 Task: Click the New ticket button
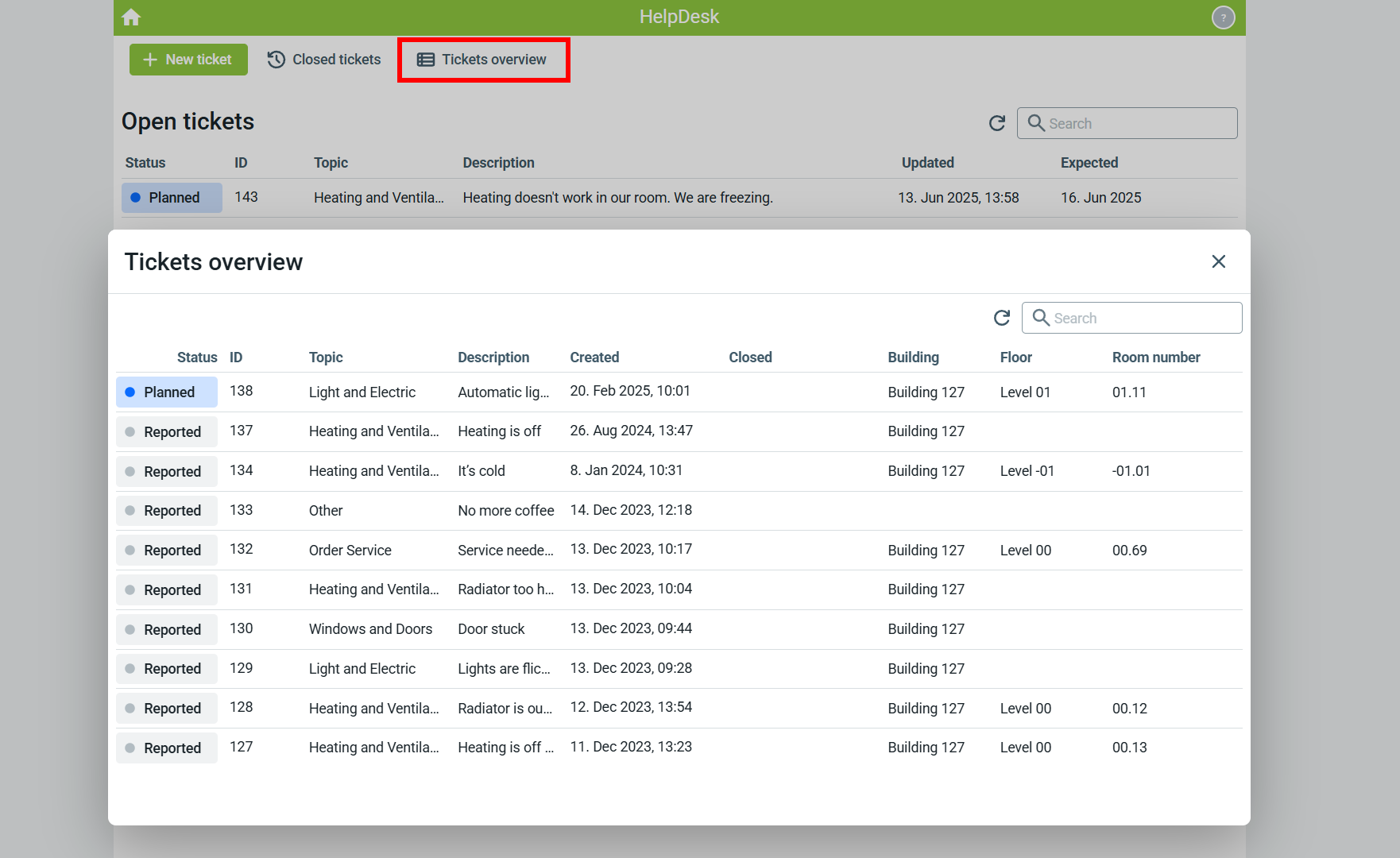point(188,60)
